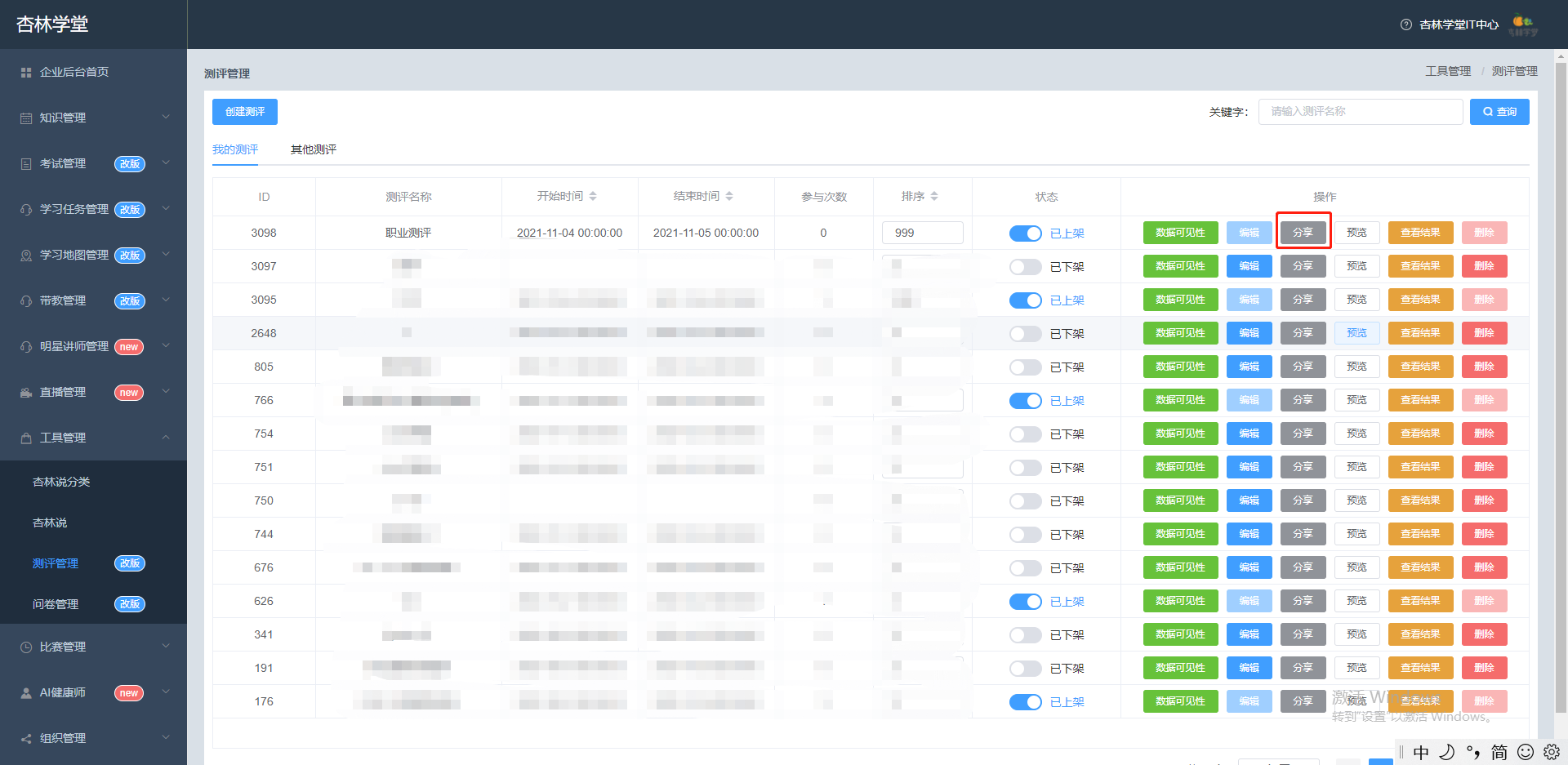
Task: Click the 创建测评 button
Action: [x=245, y=112]
